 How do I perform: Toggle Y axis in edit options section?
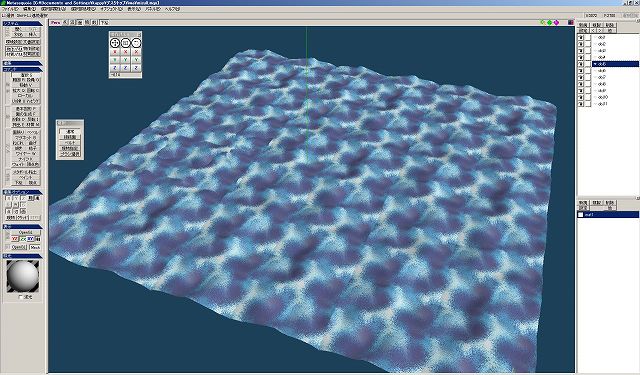point(16,198)
